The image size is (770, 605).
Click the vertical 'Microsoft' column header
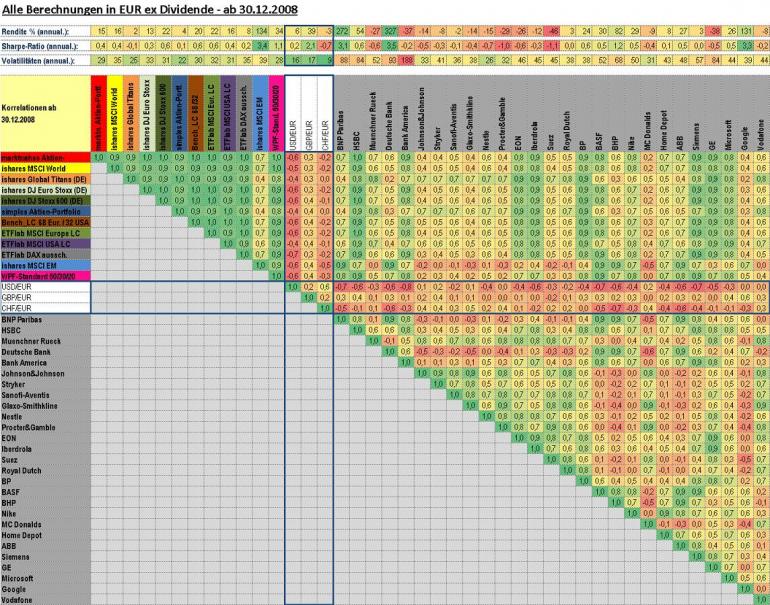pos(728,113)
